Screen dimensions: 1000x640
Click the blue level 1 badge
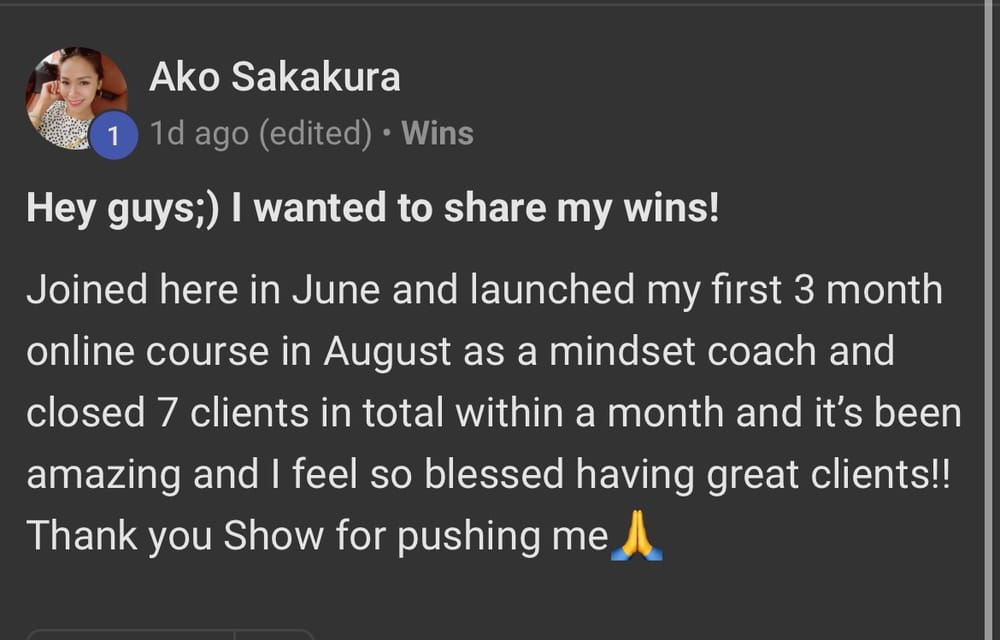pos(114,136)
